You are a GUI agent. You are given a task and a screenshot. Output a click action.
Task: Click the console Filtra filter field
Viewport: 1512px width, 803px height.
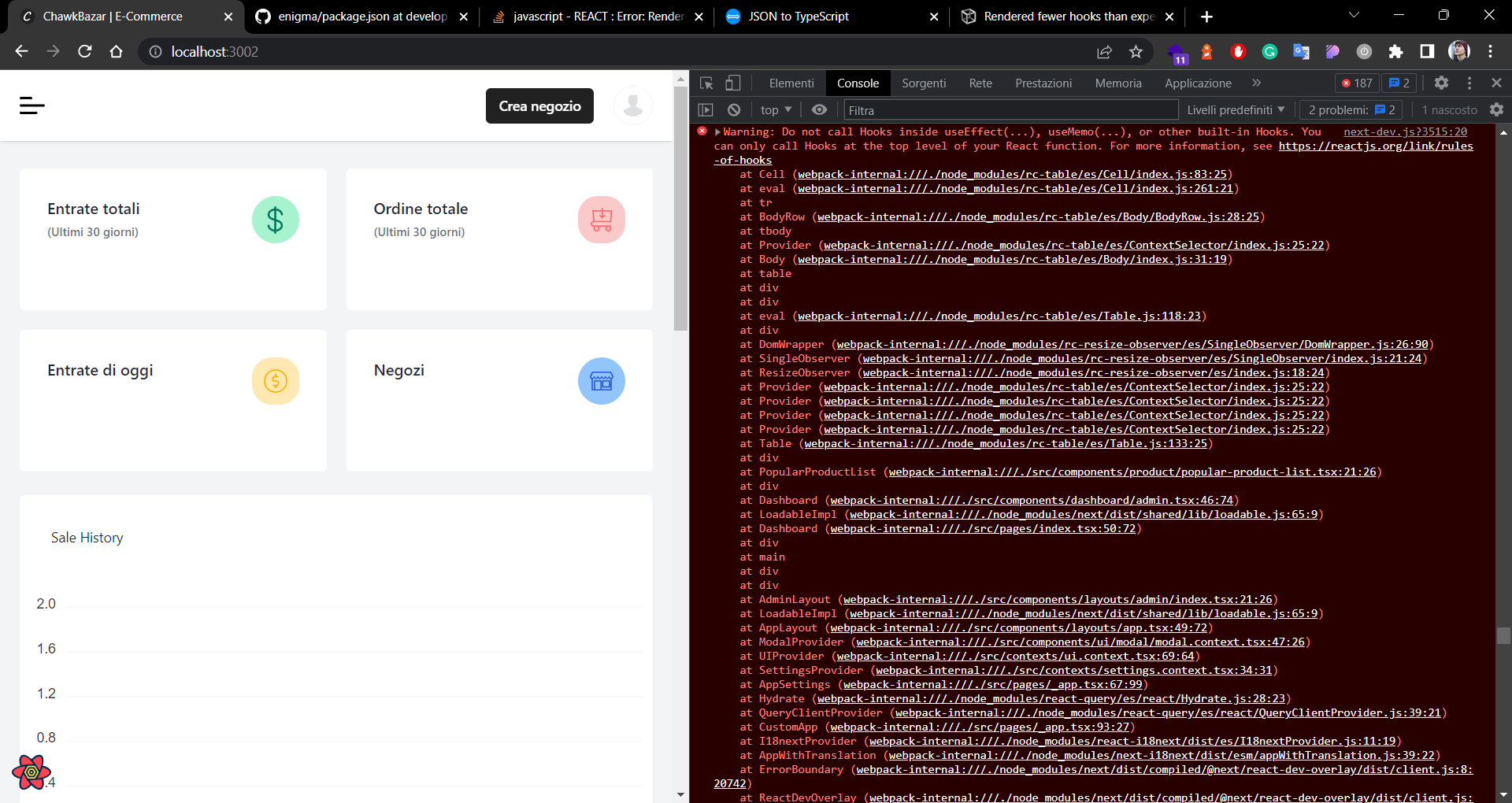click(x=1011, y=110)
